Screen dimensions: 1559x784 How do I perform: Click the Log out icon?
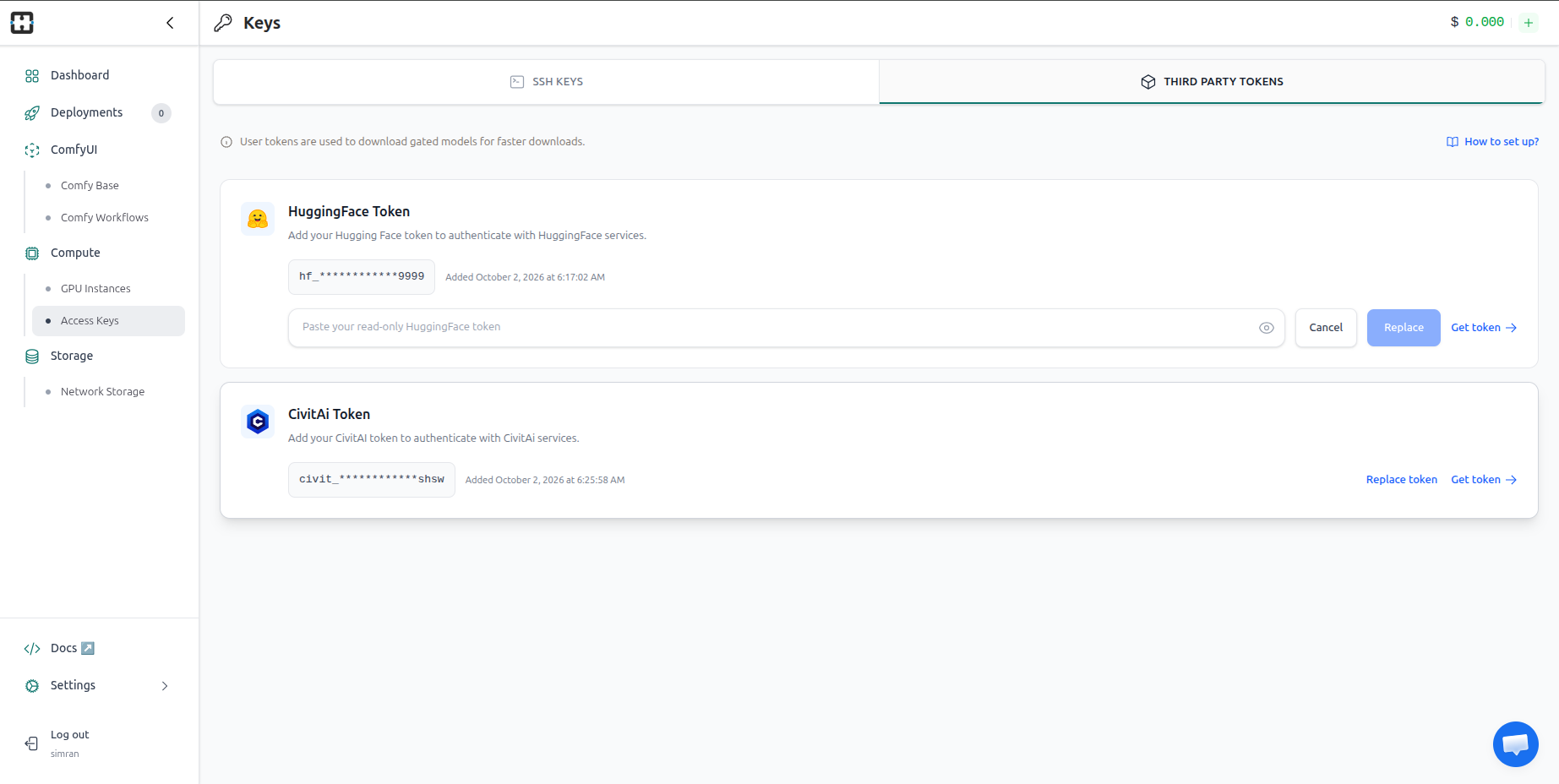31,743
